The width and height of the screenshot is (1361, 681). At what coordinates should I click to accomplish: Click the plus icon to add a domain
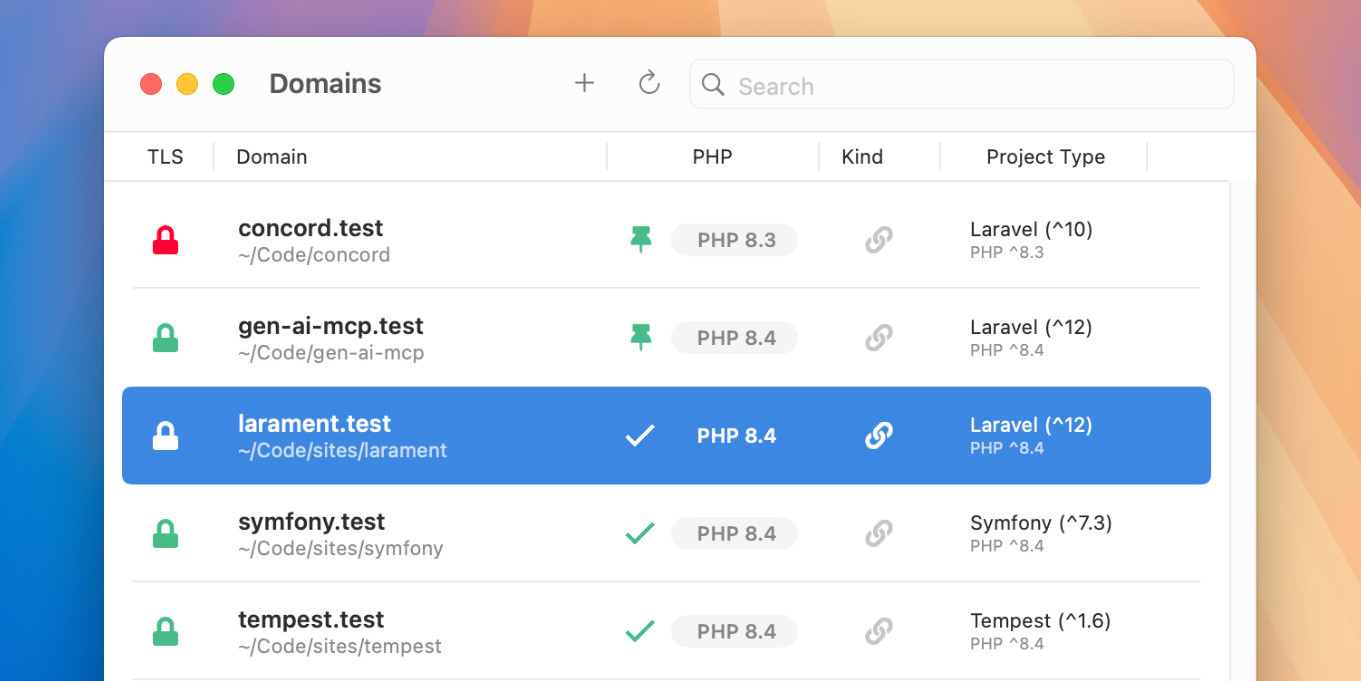pyautogui.click(x=584, y=84)
